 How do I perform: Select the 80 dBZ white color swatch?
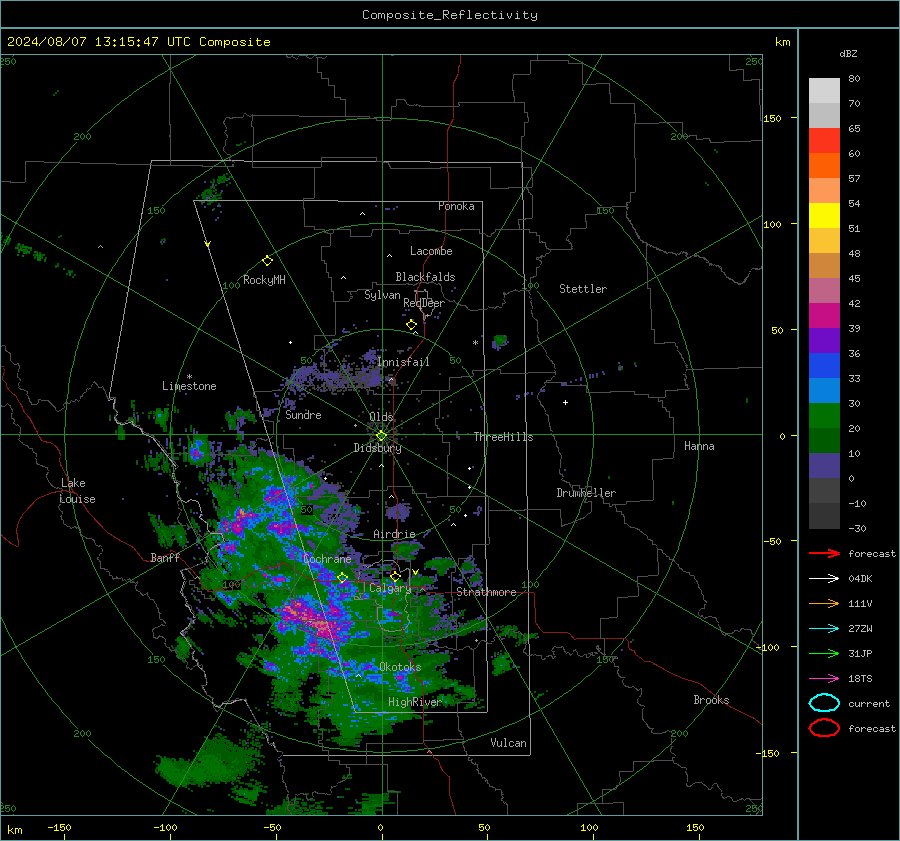tap(824, 91)
